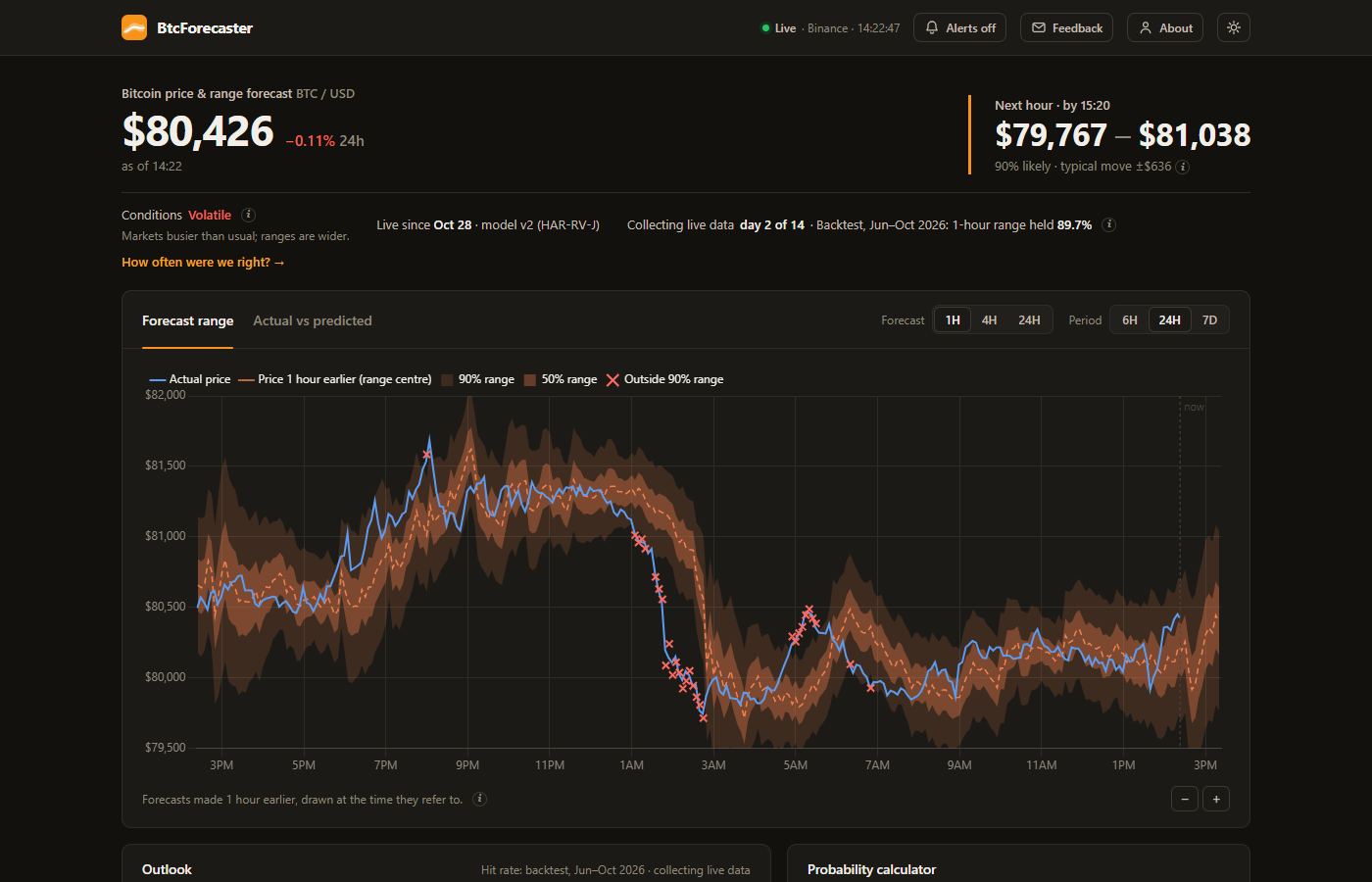The width and height of the screenshot is (1372, 882).
Task: Click the BtcForecaster orange logo icon
Action: (134, 27)
